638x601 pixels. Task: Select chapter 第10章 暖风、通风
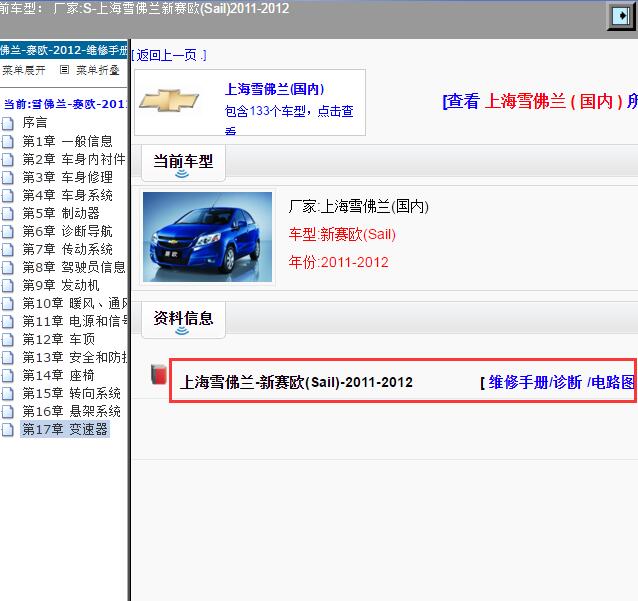(75, 303)
